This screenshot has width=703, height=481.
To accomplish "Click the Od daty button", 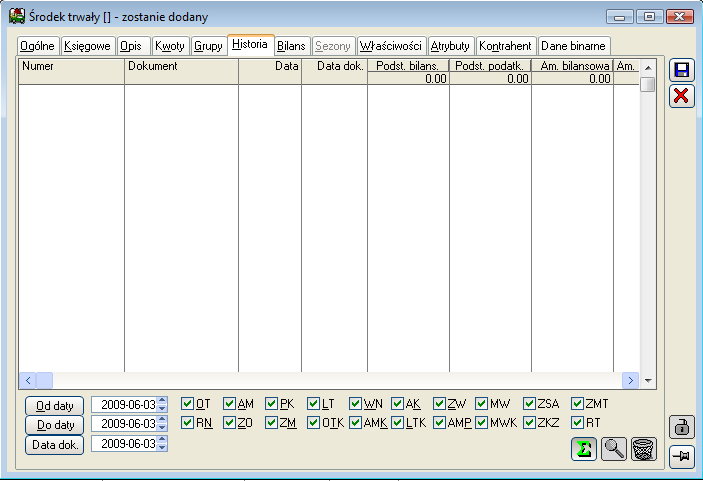I will pos(55,406).
